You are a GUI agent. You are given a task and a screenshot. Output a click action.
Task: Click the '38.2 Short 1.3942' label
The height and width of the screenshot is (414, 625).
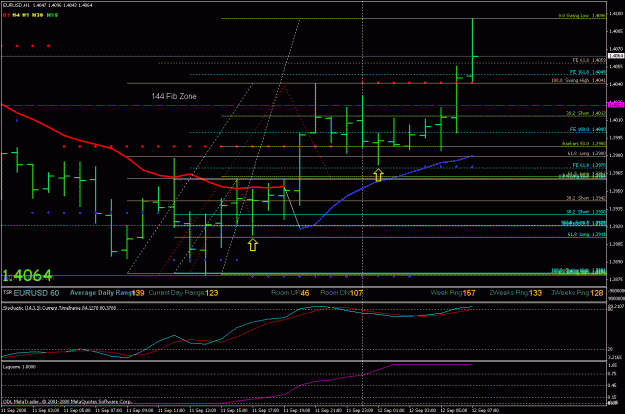coord(586,198)
